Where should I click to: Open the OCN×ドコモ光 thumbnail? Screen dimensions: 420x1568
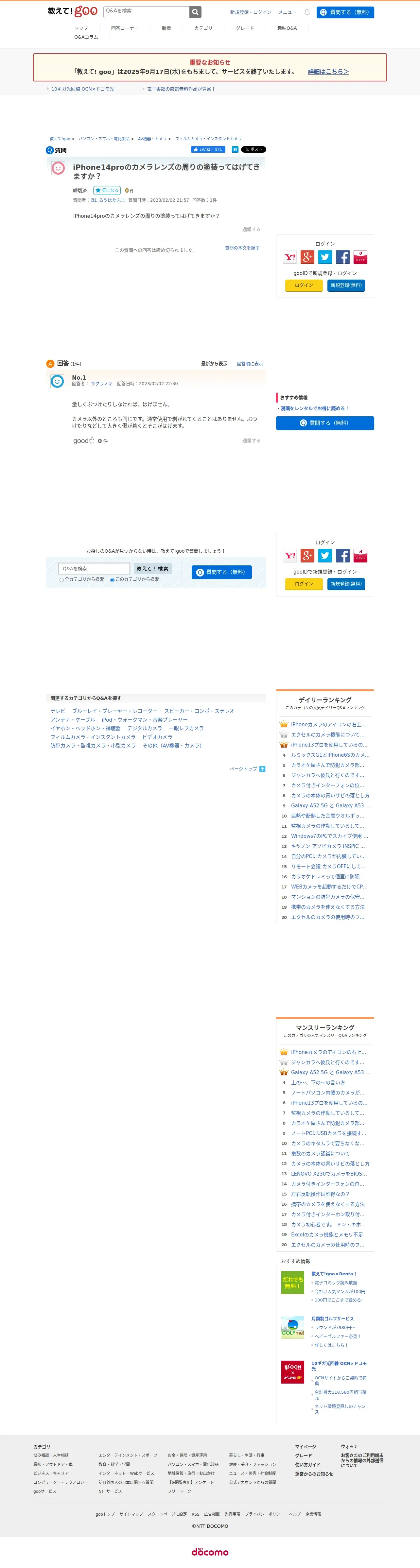(293, 1372)
